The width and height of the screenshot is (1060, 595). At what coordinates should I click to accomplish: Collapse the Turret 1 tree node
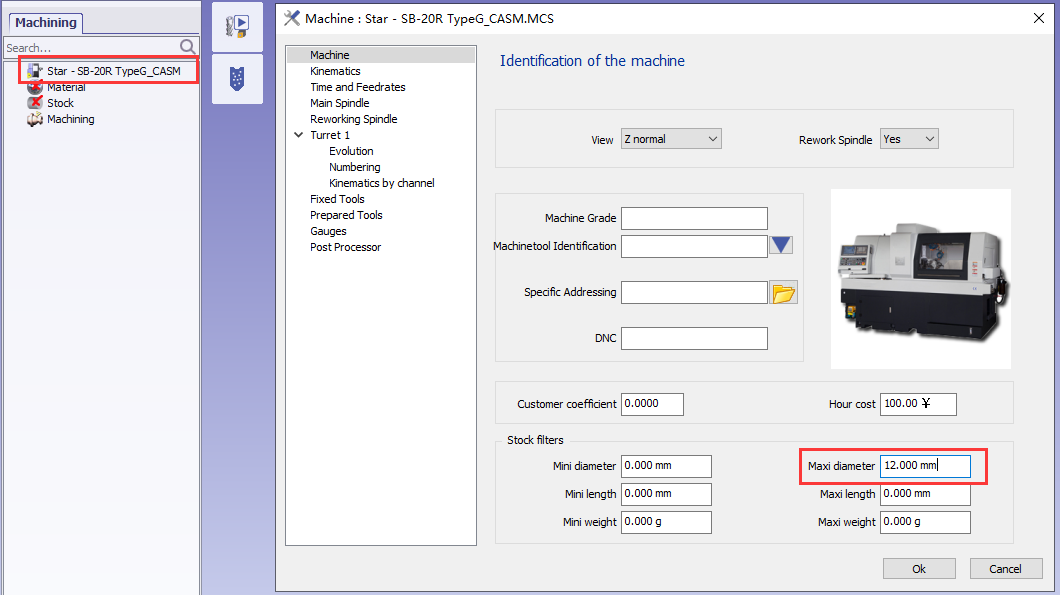pyautogui.click(x=298, y=135)
